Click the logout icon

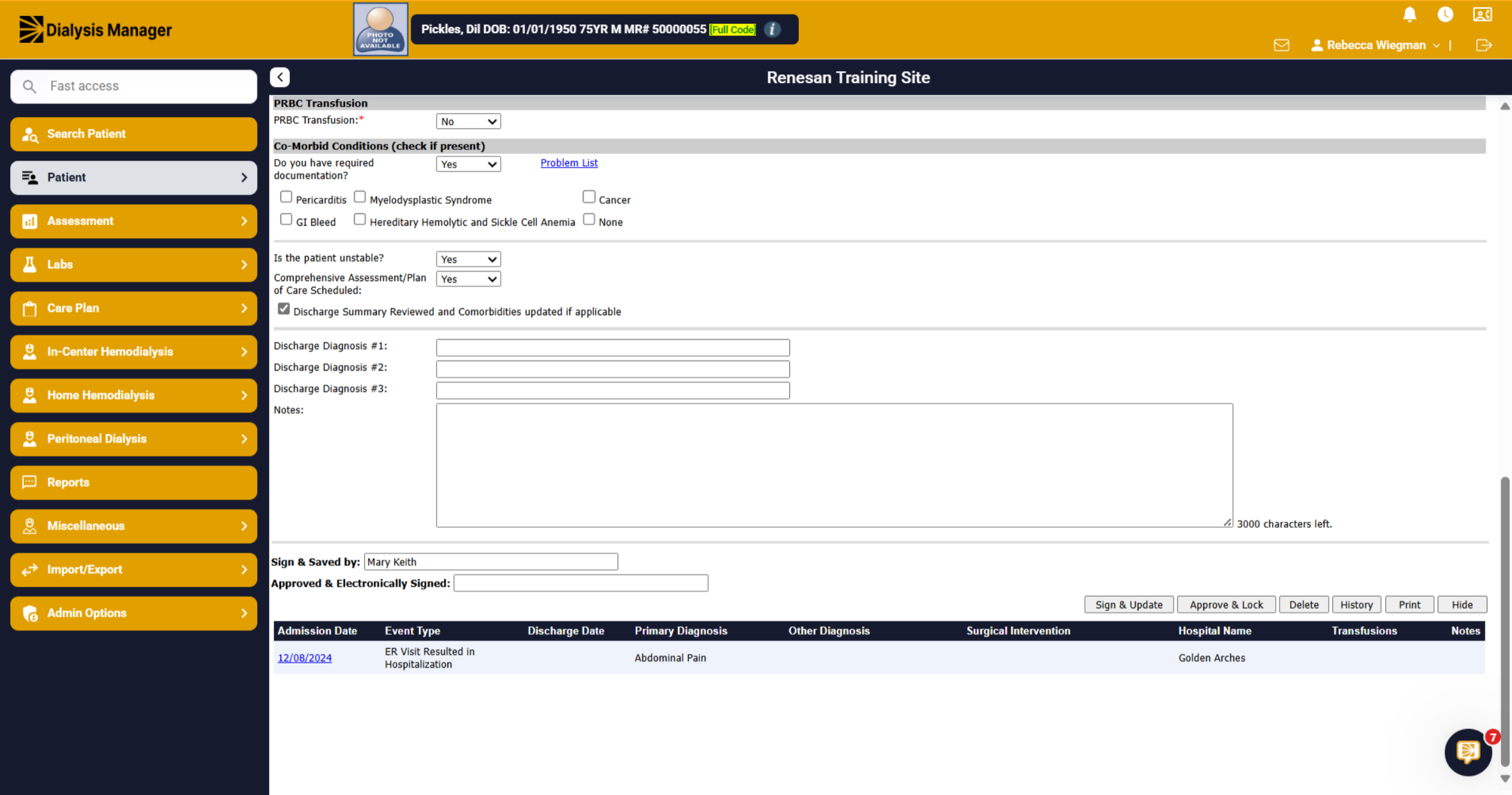[1484, 45]
